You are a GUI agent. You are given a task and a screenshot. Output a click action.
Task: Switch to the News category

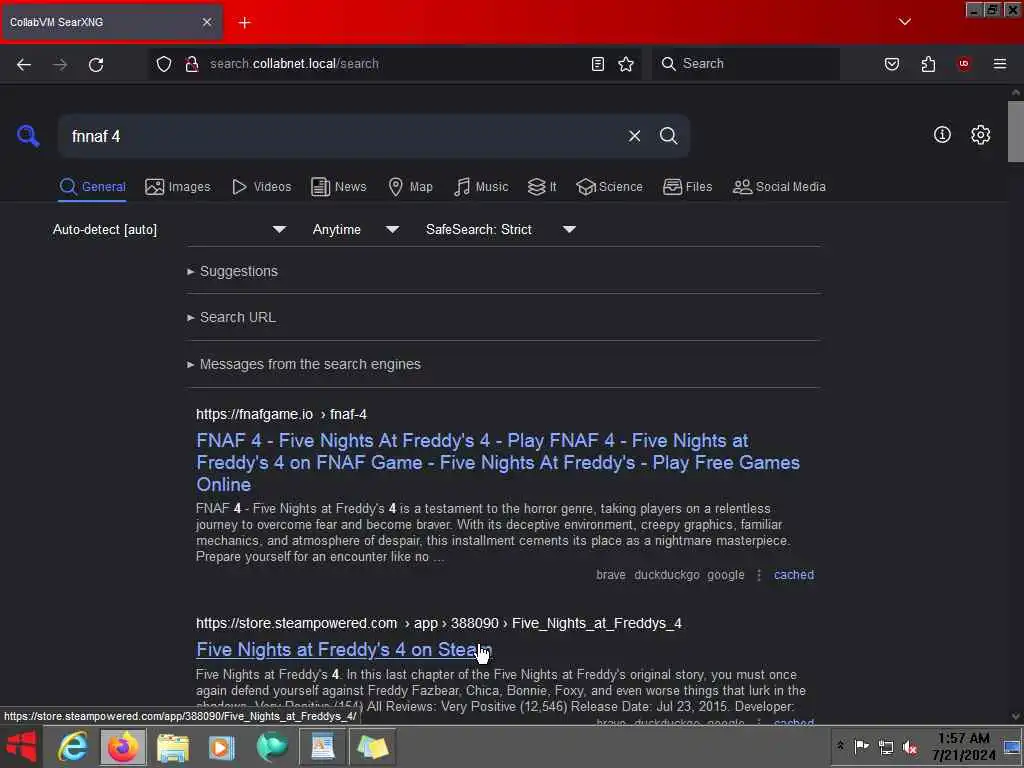coord(339,187)
